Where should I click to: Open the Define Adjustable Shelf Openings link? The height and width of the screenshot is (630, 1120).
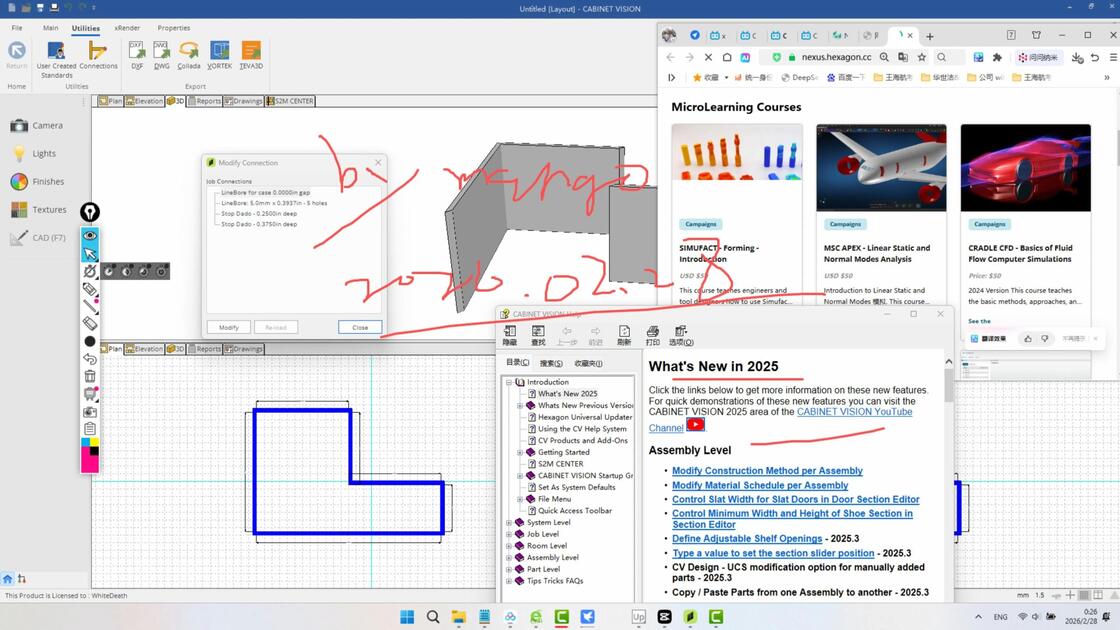coord(747,539)
